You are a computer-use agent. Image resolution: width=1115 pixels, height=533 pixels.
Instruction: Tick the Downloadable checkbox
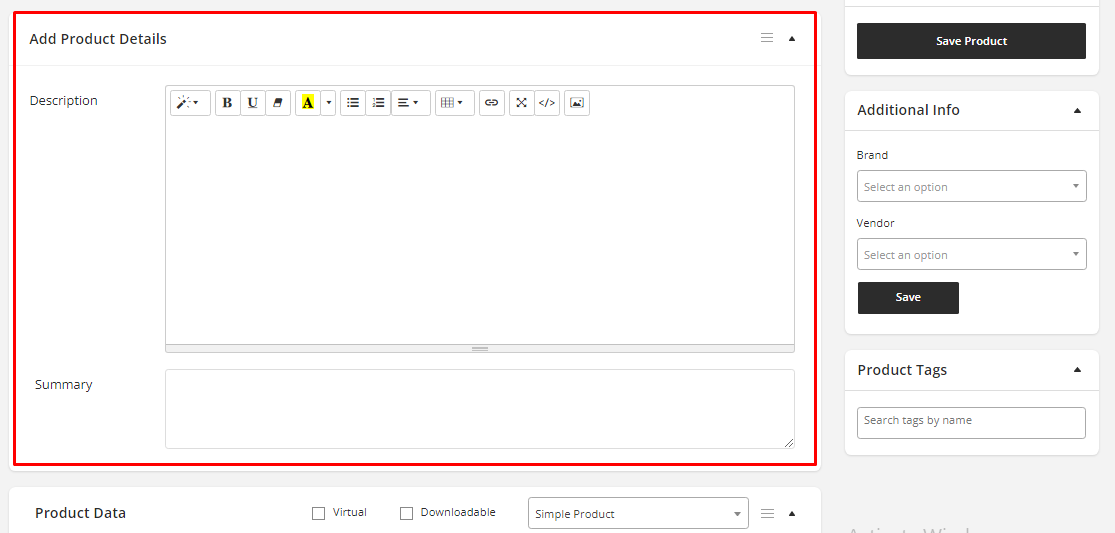pos(406,513)
